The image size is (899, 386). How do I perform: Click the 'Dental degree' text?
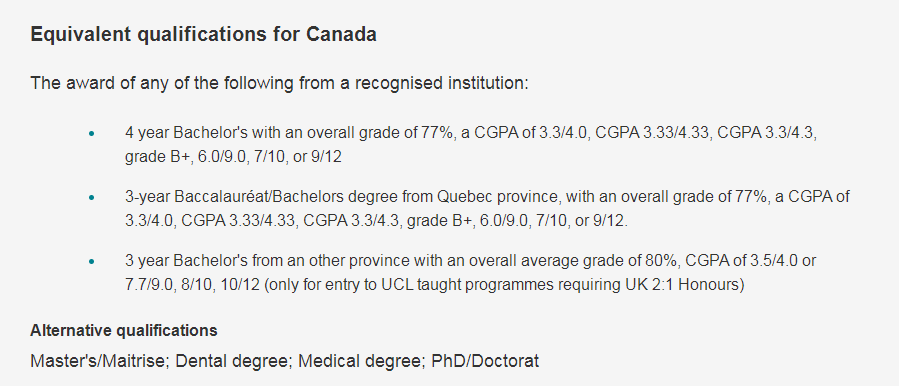233,361
